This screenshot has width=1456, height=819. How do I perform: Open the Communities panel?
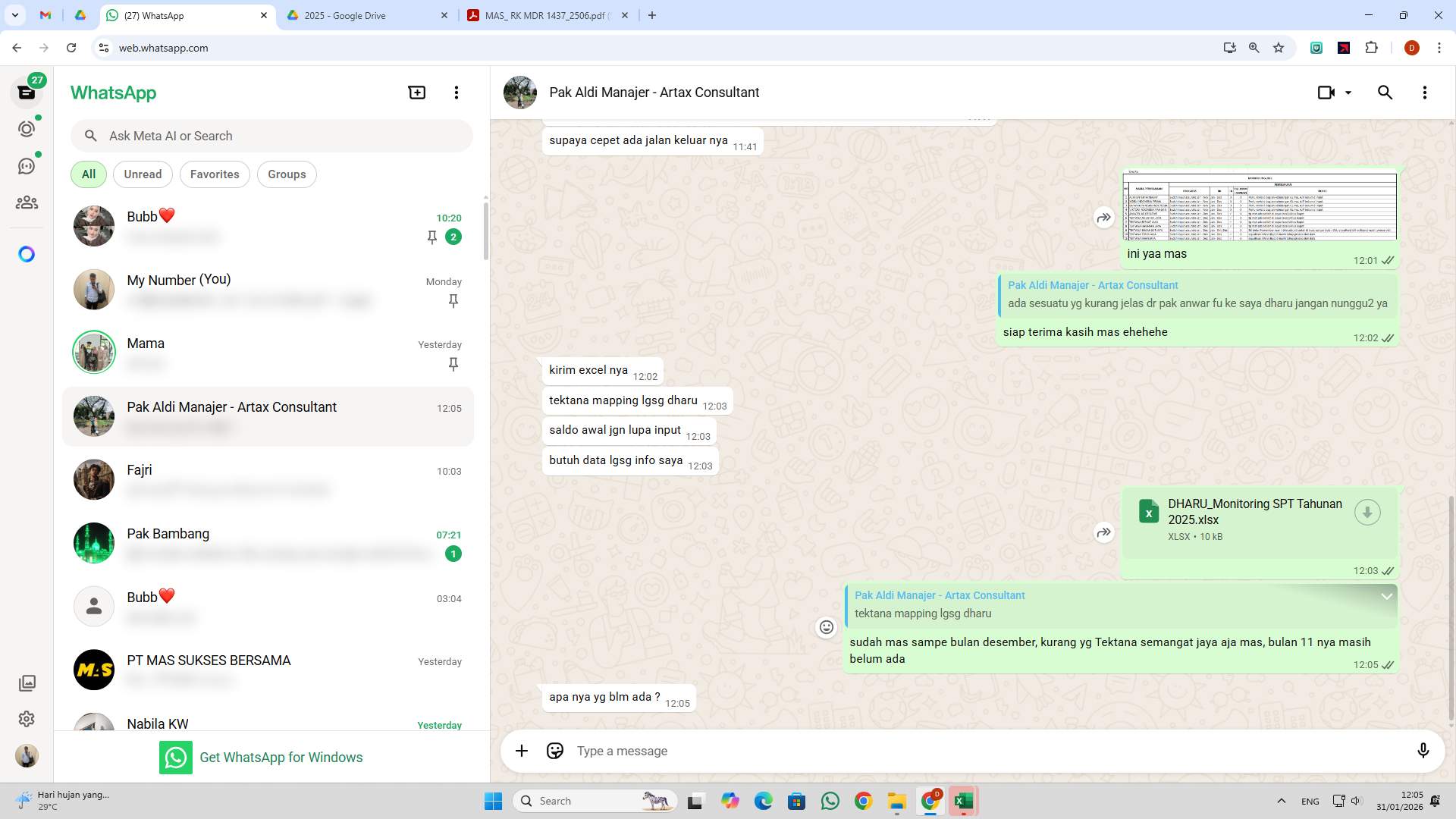[27, 202]
